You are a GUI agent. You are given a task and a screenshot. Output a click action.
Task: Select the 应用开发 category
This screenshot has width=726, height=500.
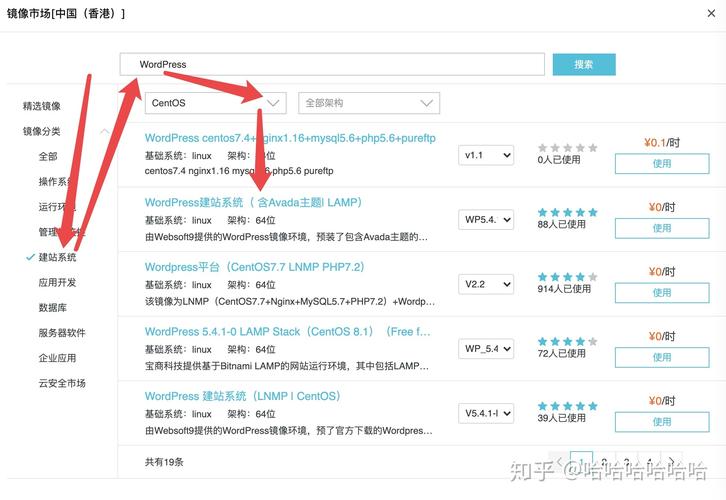(57, 282)
